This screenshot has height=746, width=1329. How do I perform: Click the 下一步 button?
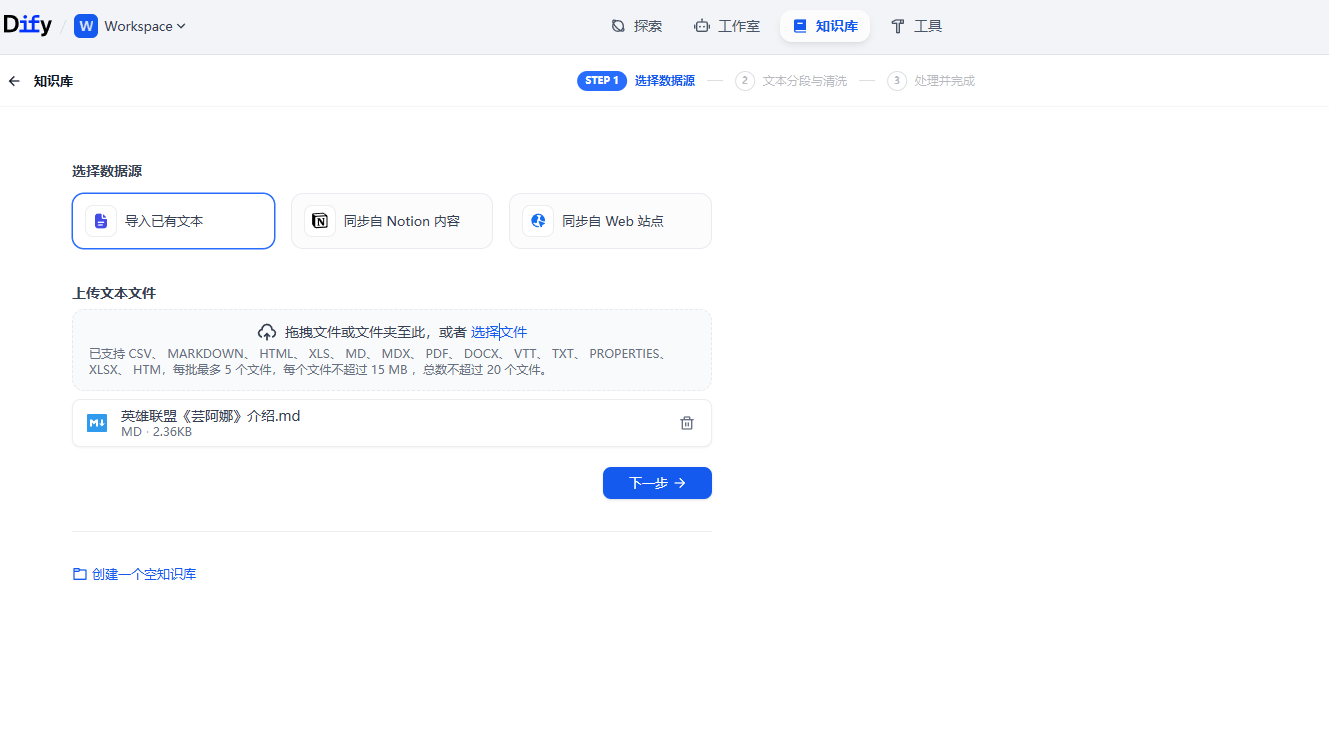[657, 483]
